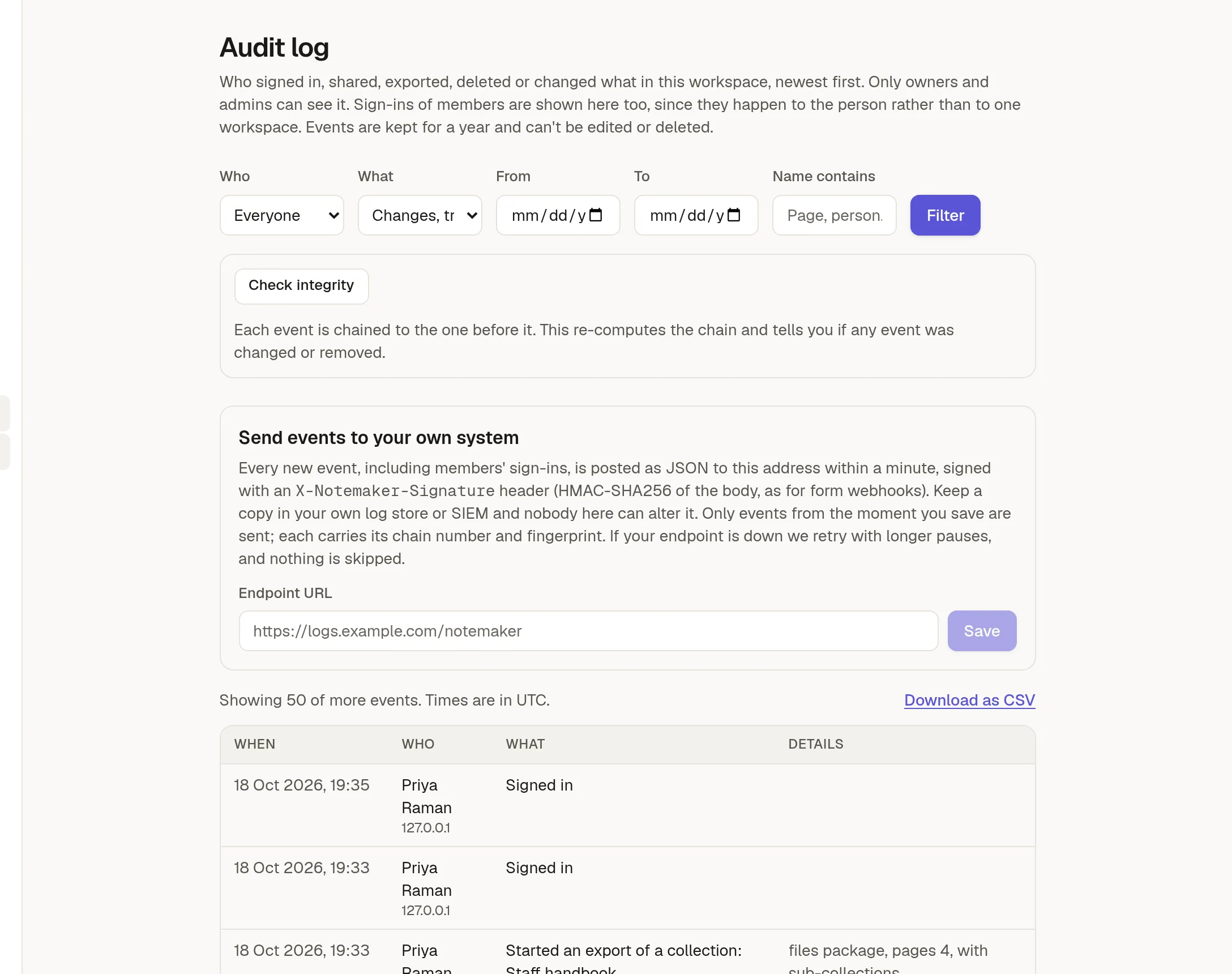Image resolution: width=1232 pixels, height=974 pixels.
Task: Focus the Name contains search field
Action: point(834,215)
